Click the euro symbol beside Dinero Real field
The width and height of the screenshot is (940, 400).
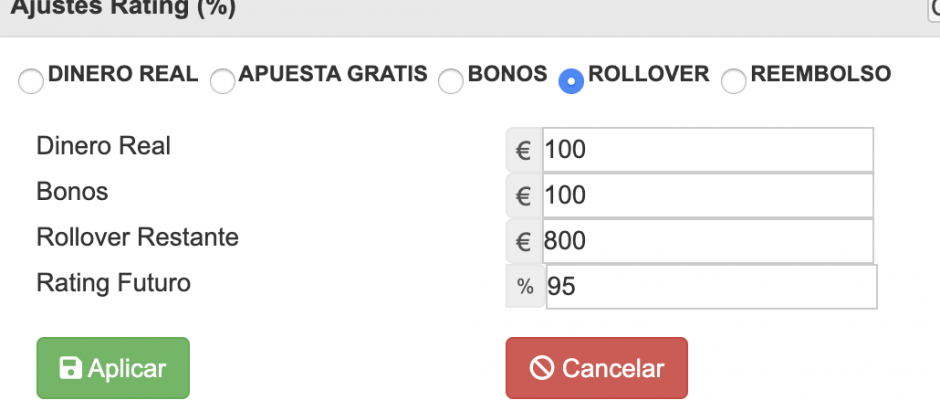point(524,150)
